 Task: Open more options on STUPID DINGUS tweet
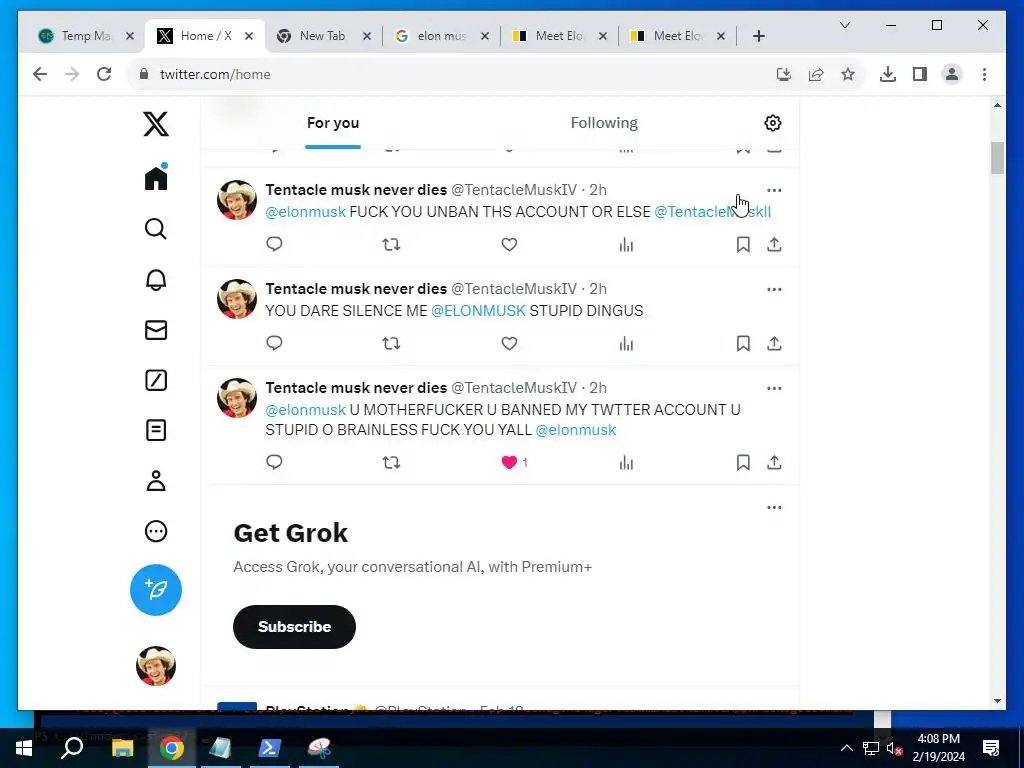tap(774, 289)
